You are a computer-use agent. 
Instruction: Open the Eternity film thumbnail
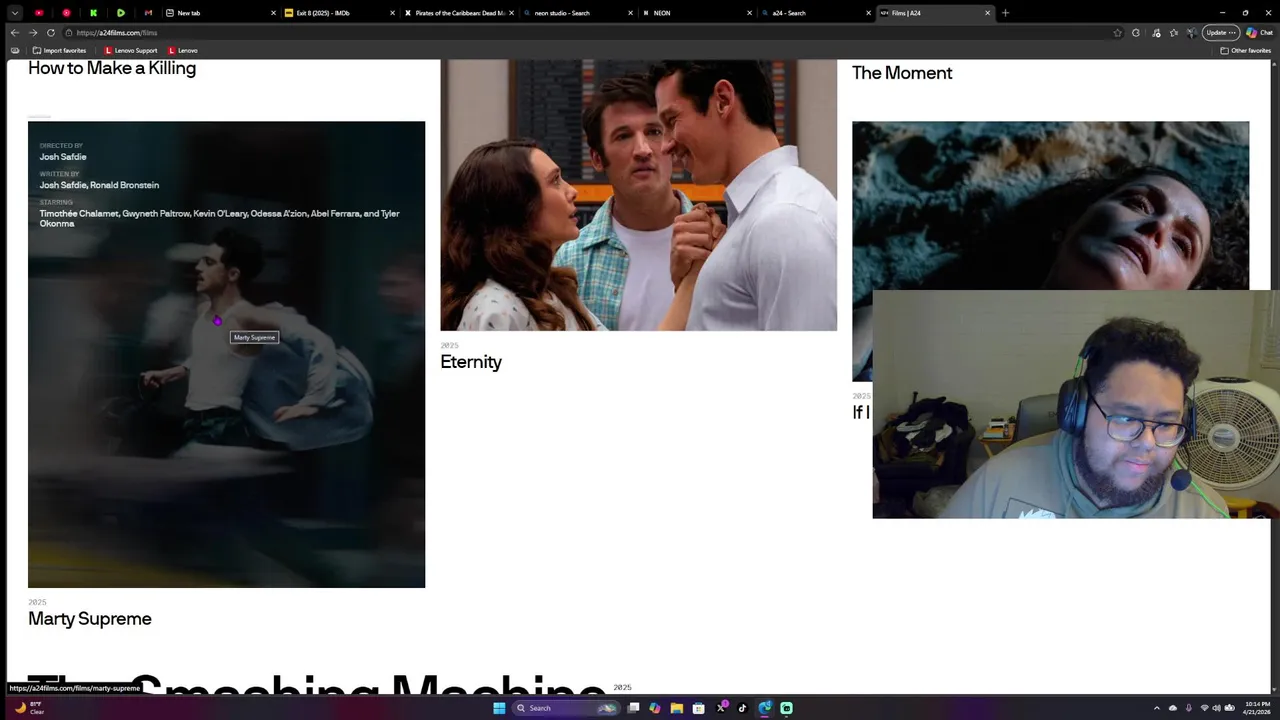point(638,195)
